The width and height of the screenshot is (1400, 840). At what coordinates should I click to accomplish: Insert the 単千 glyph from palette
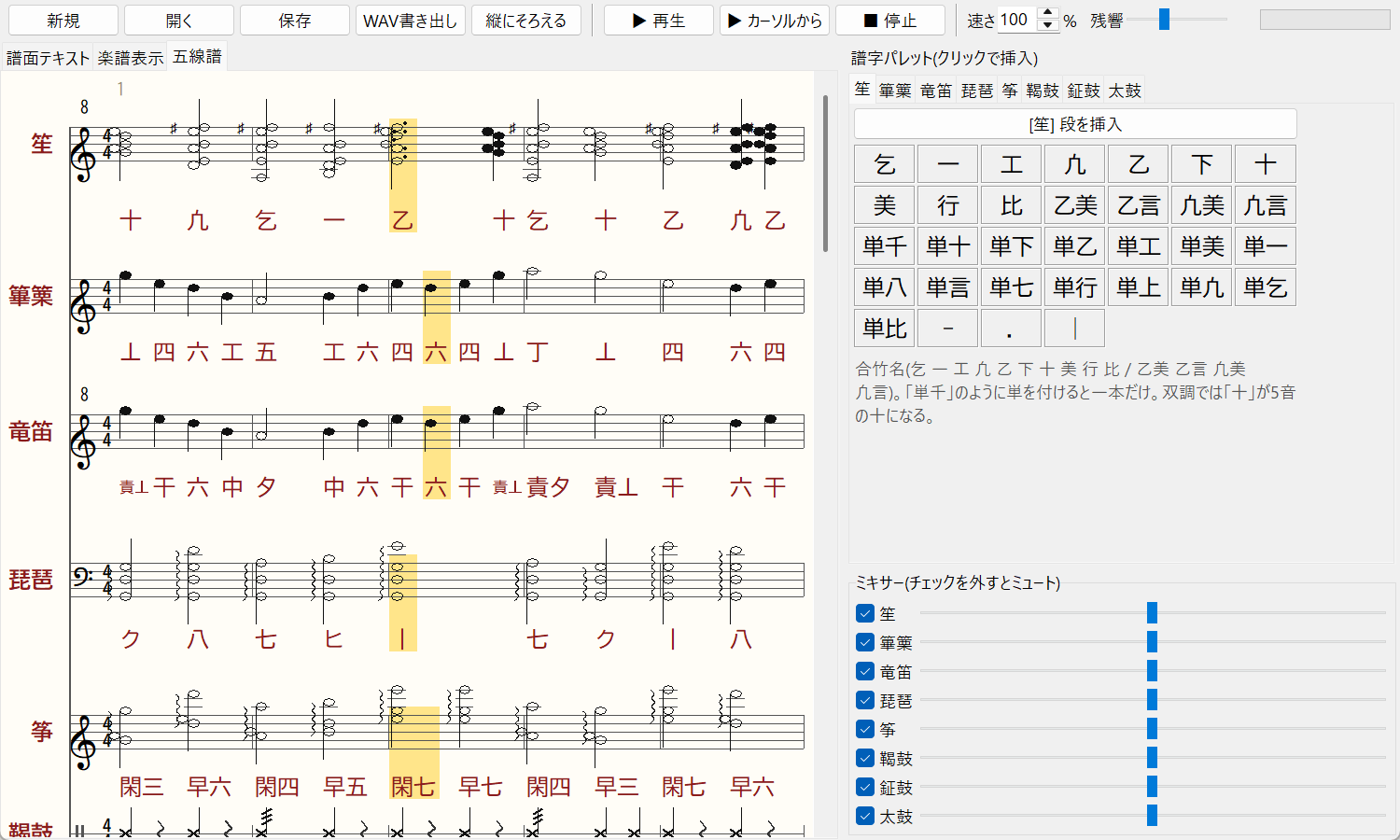(x=885, y=246)
